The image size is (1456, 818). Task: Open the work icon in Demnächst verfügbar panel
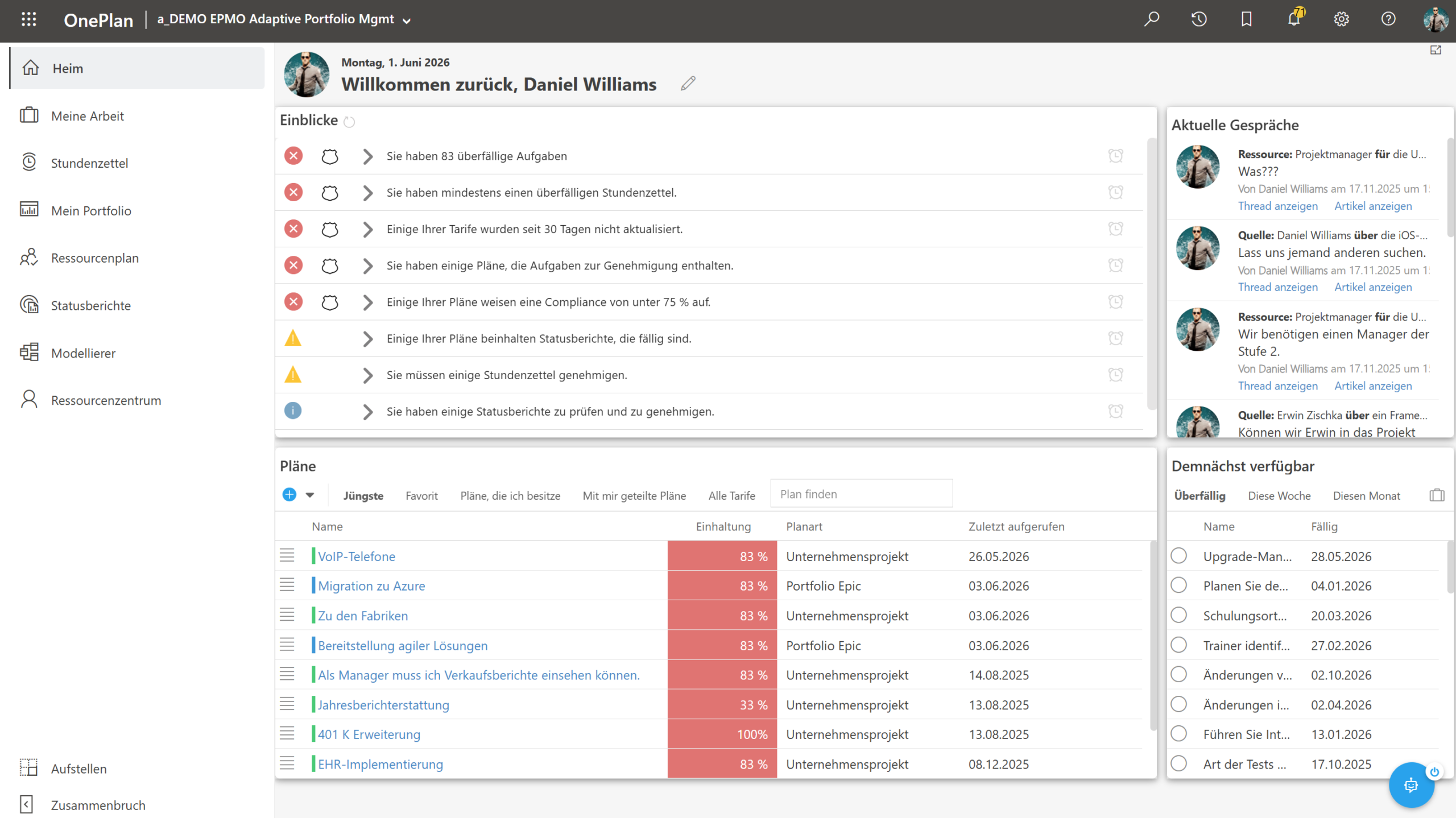coord(1437,495)
